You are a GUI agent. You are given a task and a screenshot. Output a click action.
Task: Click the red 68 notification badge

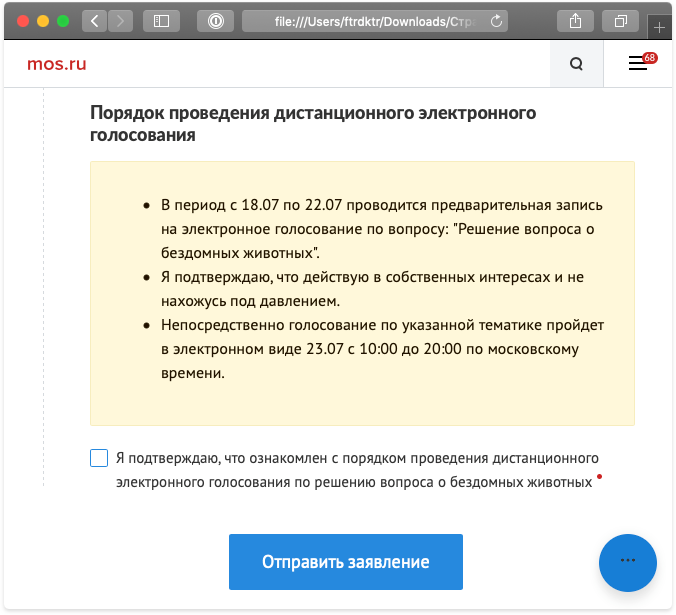pyautogui.click(x=649, y=57)
